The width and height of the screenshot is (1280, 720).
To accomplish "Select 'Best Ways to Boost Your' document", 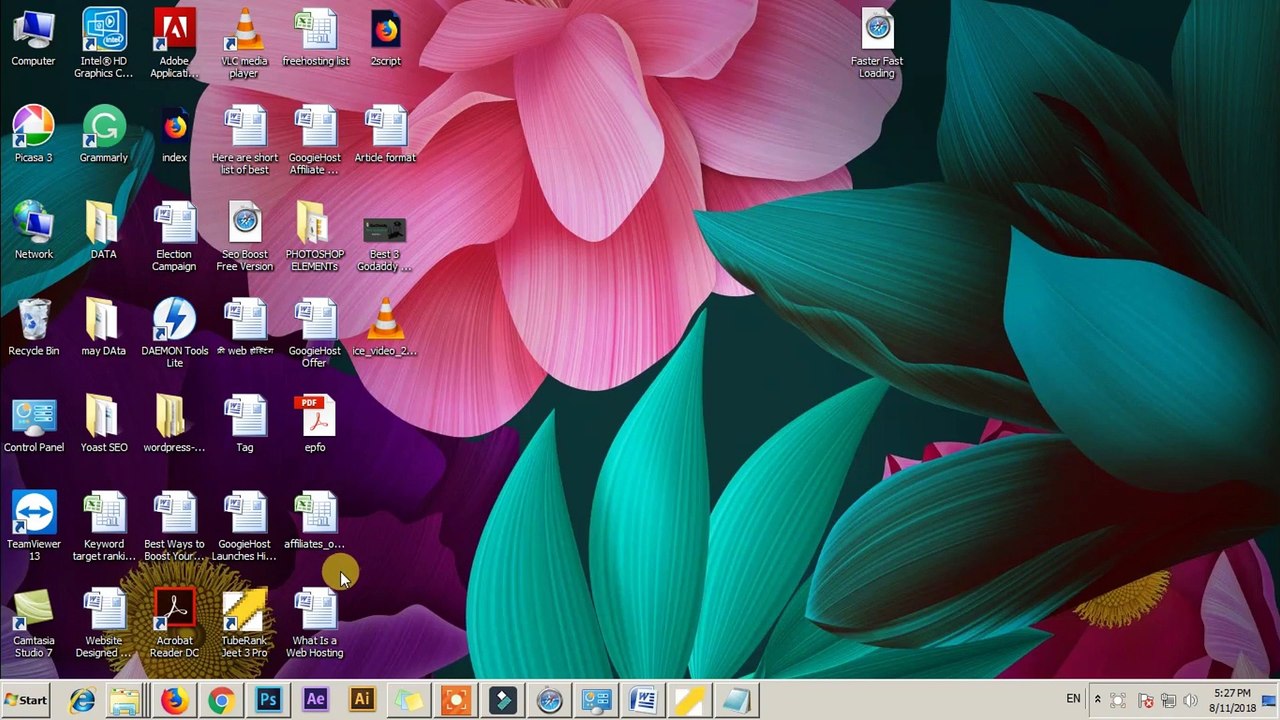I will click(174, 527).
